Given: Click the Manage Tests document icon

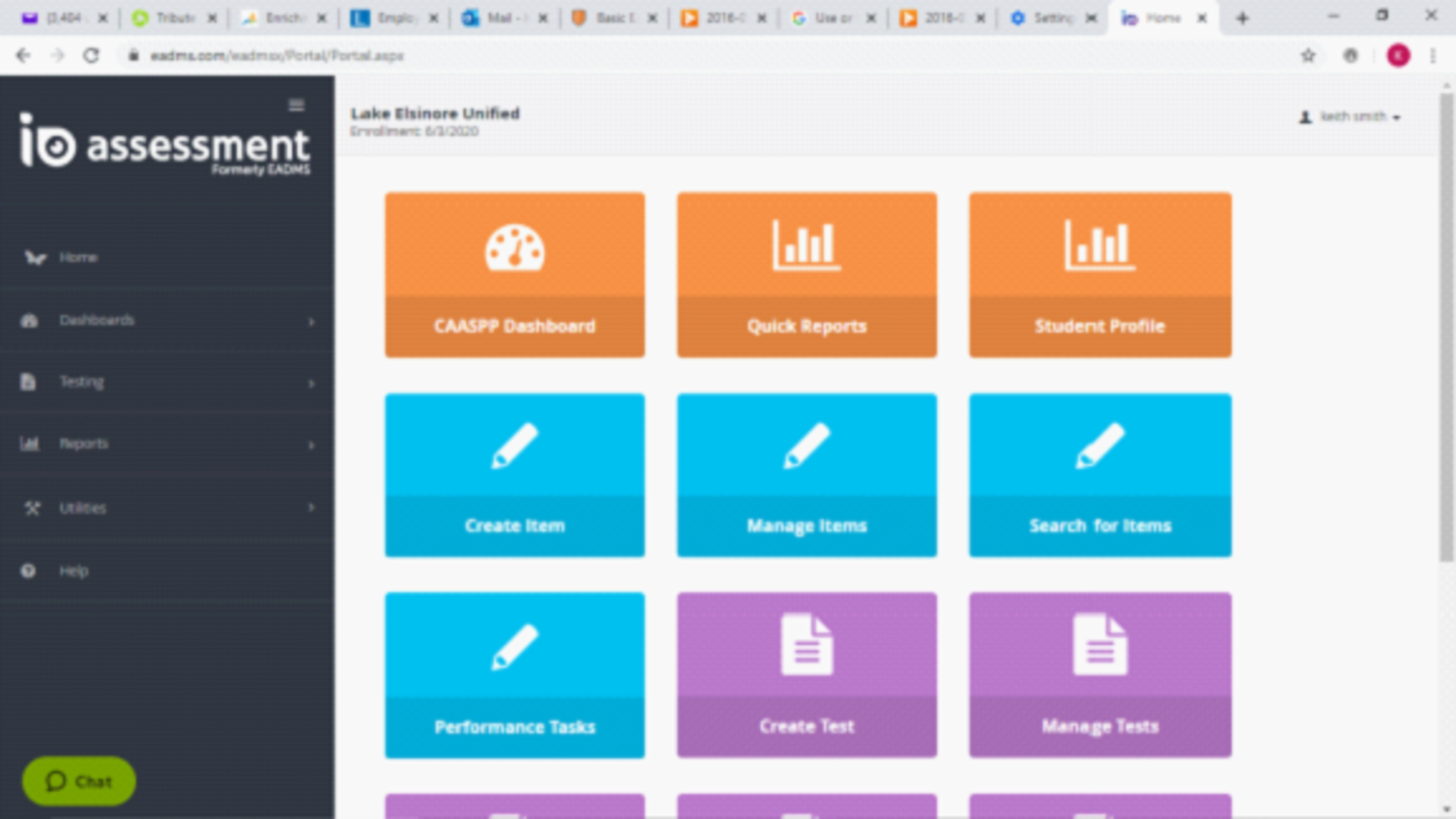Looking at the screenshot, I should (x=1099, y=645).
